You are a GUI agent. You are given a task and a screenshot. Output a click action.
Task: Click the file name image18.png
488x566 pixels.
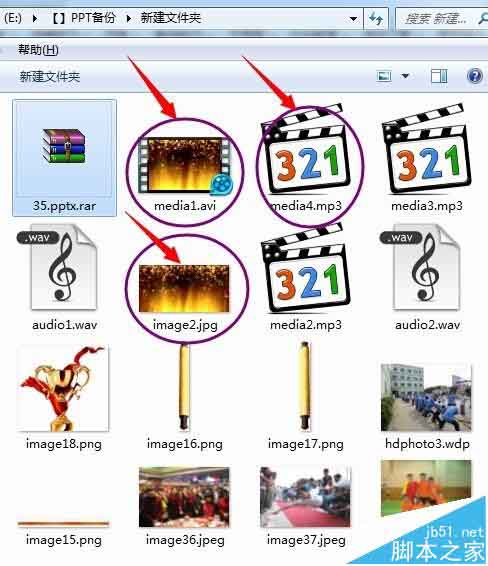tap(64, 444)
